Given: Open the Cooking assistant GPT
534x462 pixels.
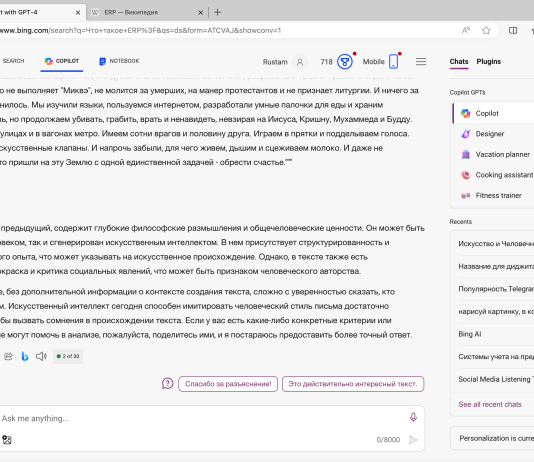Looking at the screenshot, I should tap(493, 175).
